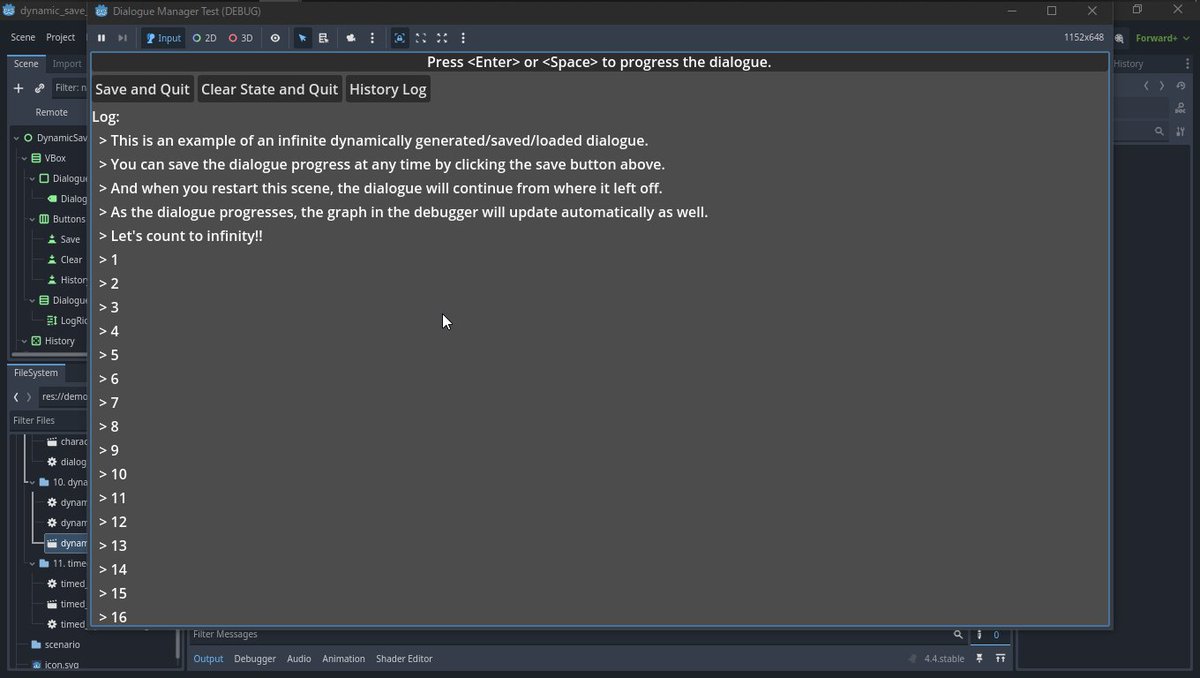Click the add child node plus icon
The height and width of the screenshot is (678, 1200).
(x=18, y=88)
